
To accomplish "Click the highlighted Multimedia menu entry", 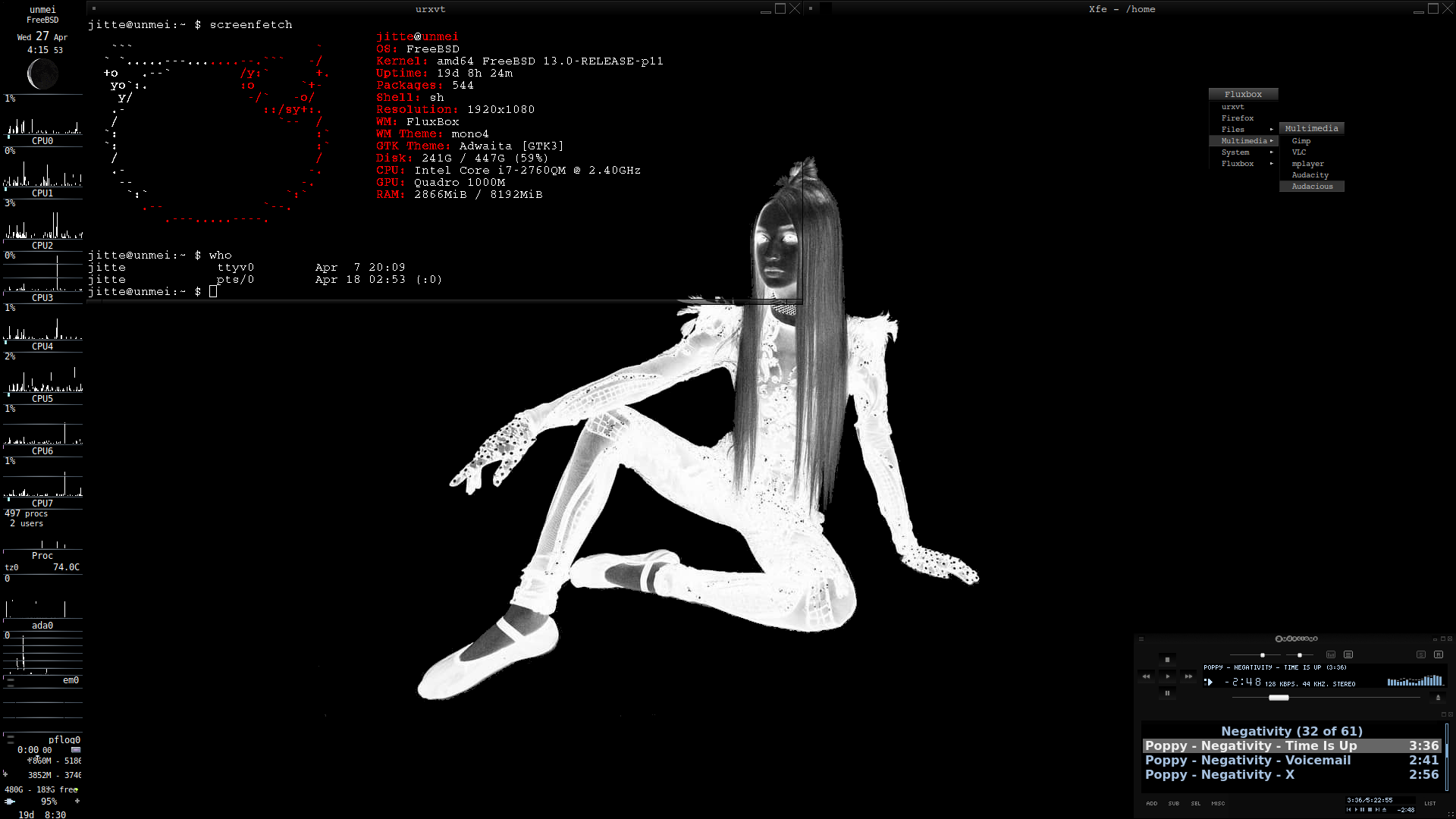I will coord(1243,141).
